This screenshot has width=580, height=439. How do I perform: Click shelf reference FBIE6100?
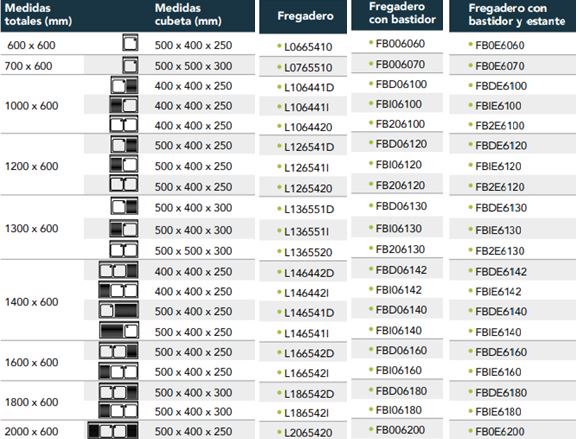pos(498,106)
